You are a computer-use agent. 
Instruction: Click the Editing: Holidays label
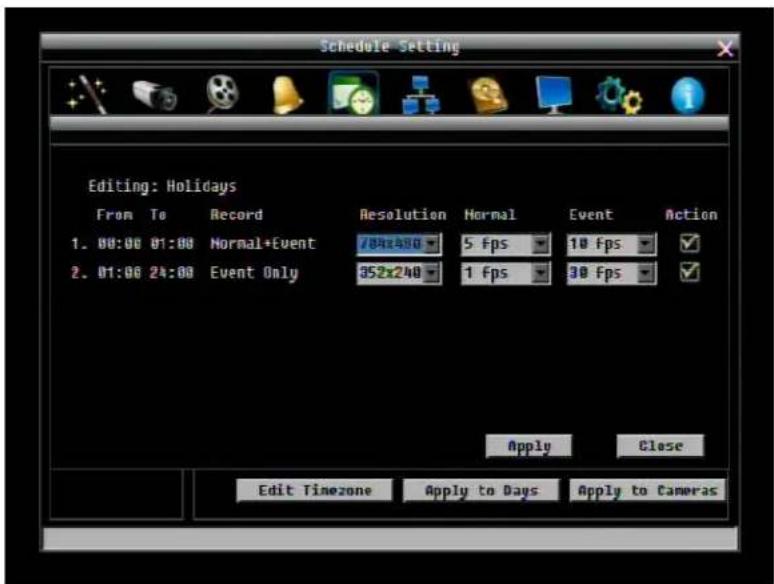(162, 187)
